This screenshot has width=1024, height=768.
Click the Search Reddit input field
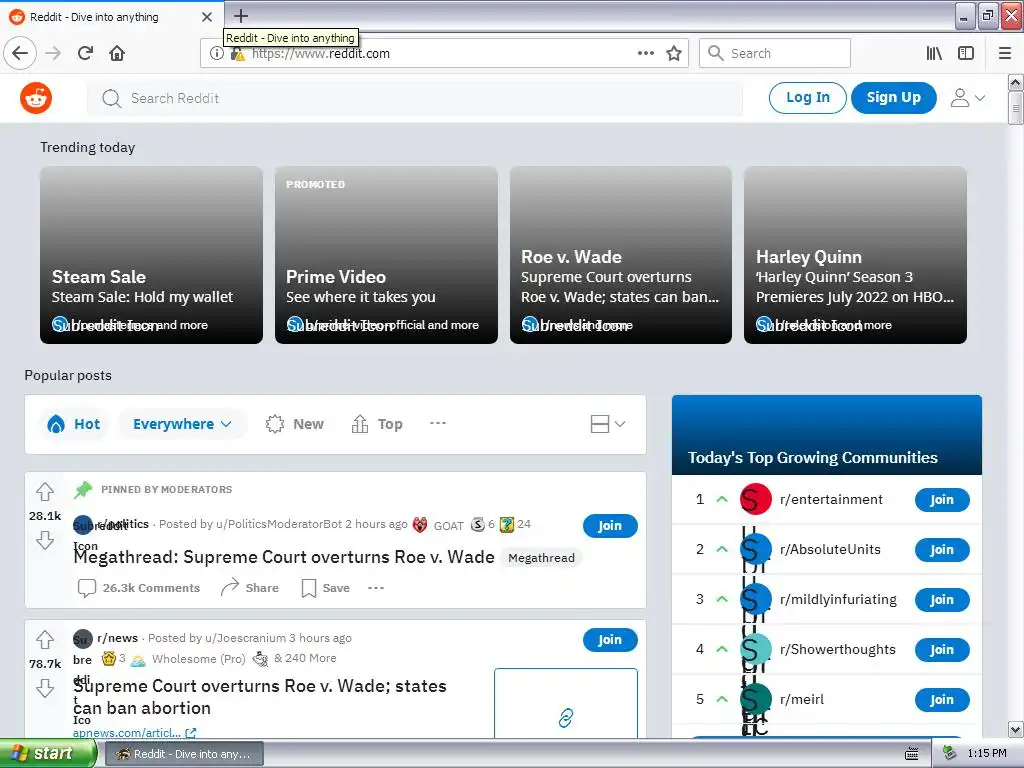(x=415, y=99)
